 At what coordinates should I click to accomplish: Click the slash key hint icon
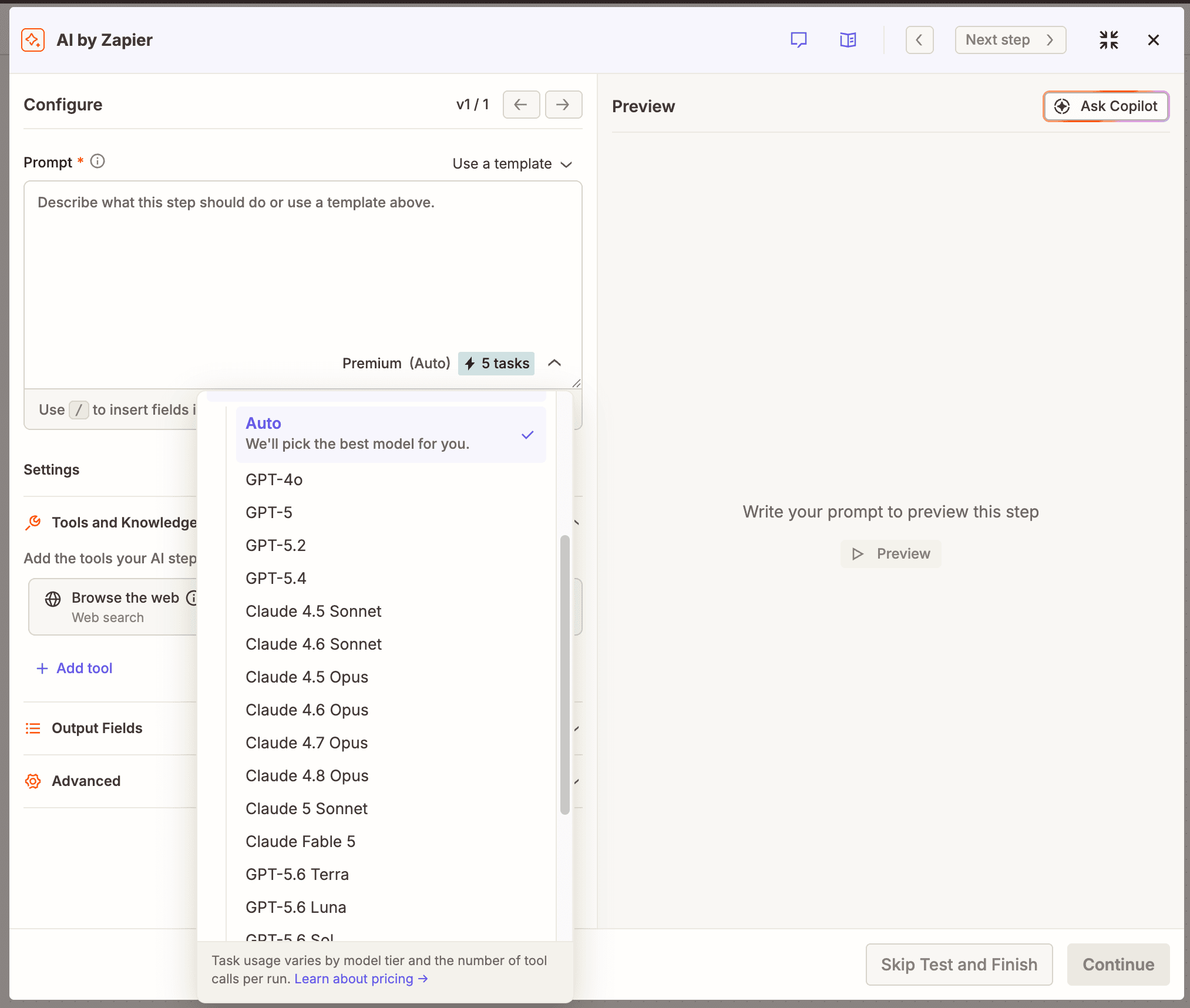pyautogui.click(x=79, y=409)
